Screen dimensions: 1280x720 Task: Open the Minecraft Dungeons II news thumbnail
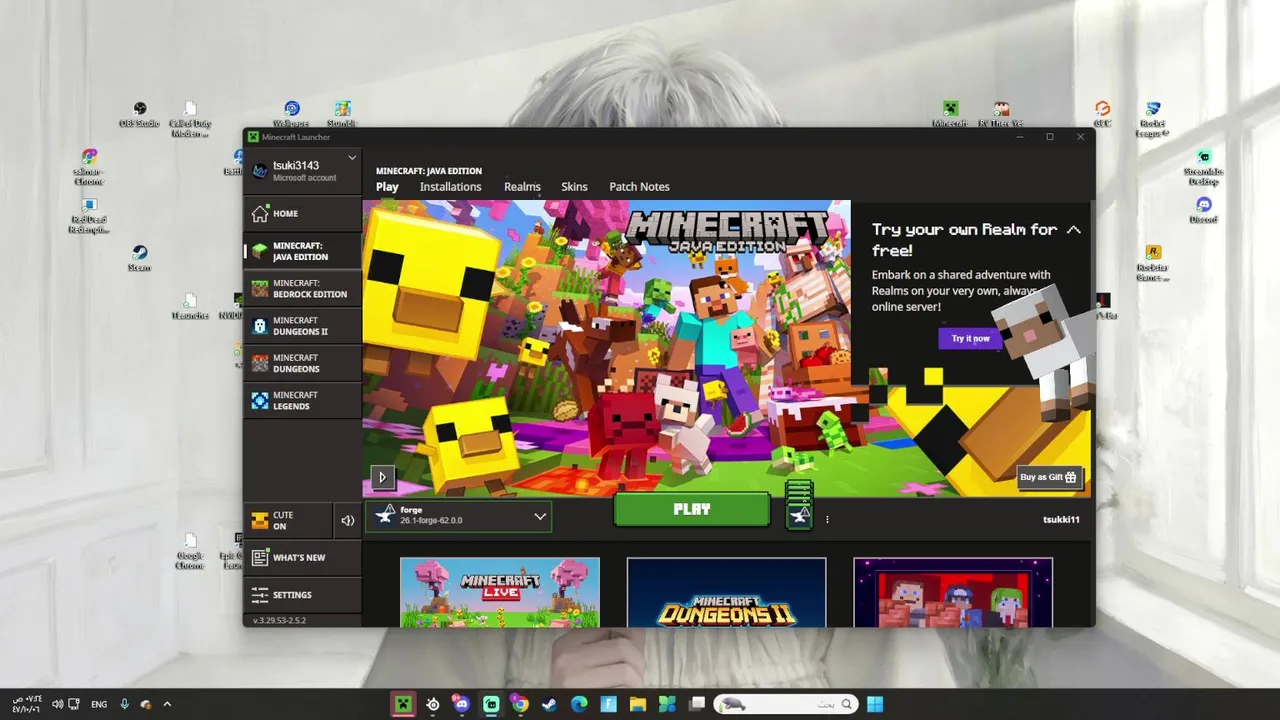pos(726,592)
